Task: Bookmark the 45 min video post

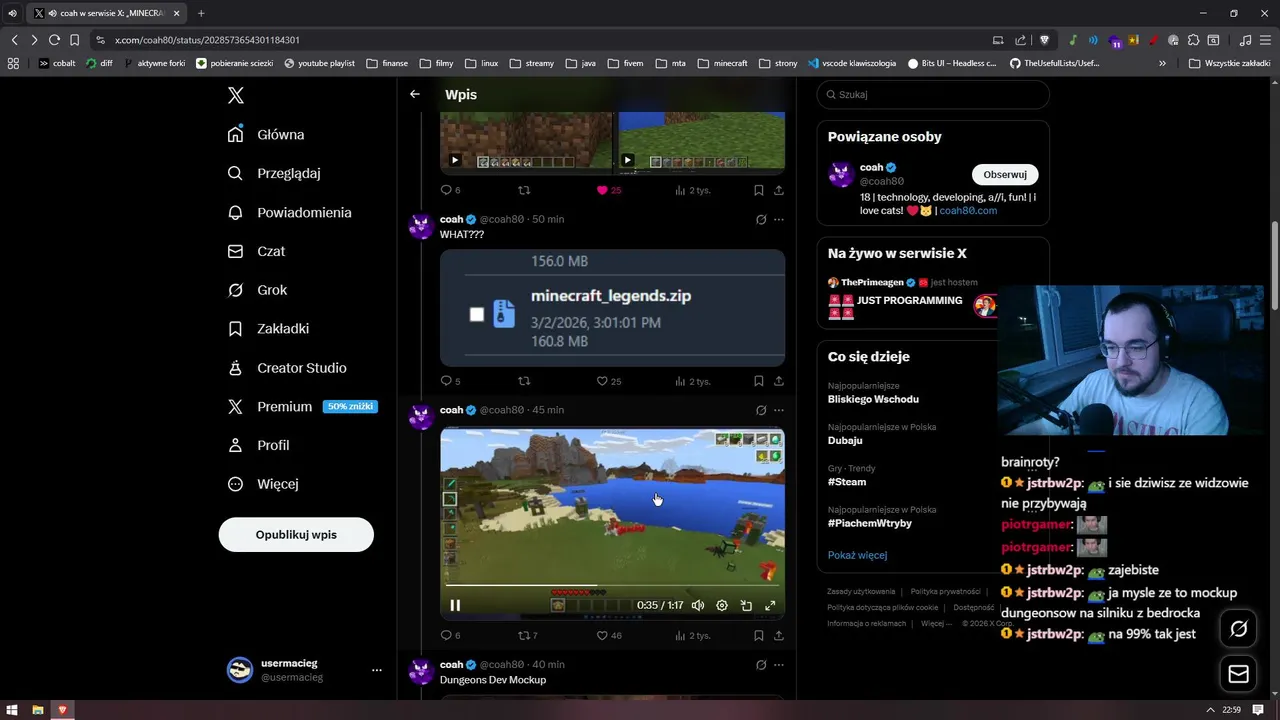Action: point(759,635)
